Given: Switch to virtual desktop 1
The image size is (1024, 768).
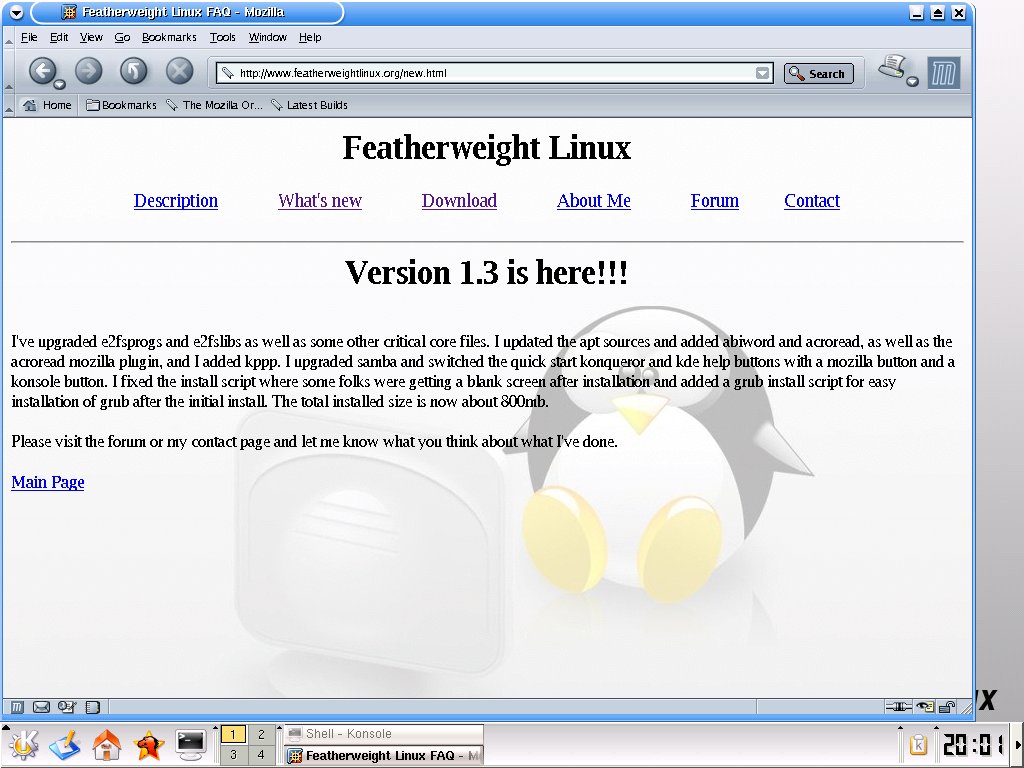Looking at the screenshot, I should point(233,734).
